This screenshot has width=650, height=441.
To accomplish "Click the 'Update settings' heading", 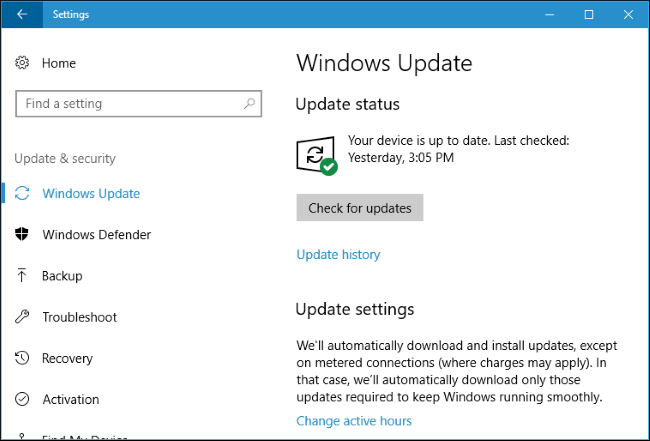I will tap(355, 309).
